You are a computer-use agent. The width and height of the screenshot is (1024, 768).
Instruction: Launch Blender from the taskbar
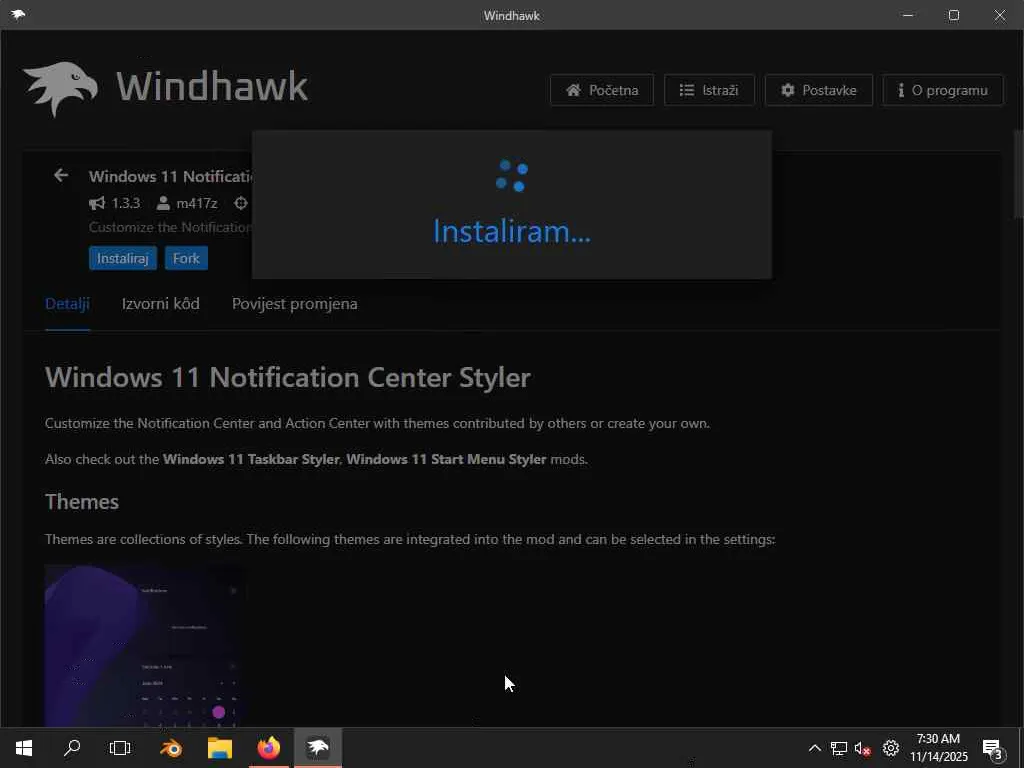[x=171, y=748]
